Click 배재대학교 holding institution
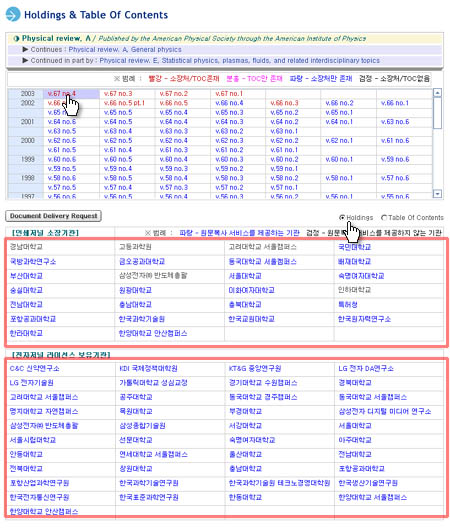This screenshot has width=450, height=529. pos(355,262)
